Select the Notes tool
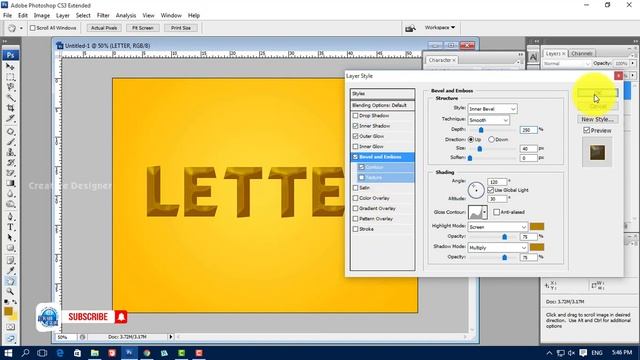This screenshot has width=640, height=360. 11,260
